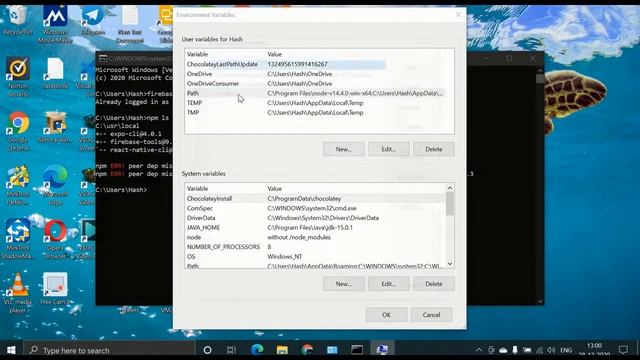Select the JAVA_HOME system variable
This screenshot has height=360, width=640.
click(x=315, y=227)
